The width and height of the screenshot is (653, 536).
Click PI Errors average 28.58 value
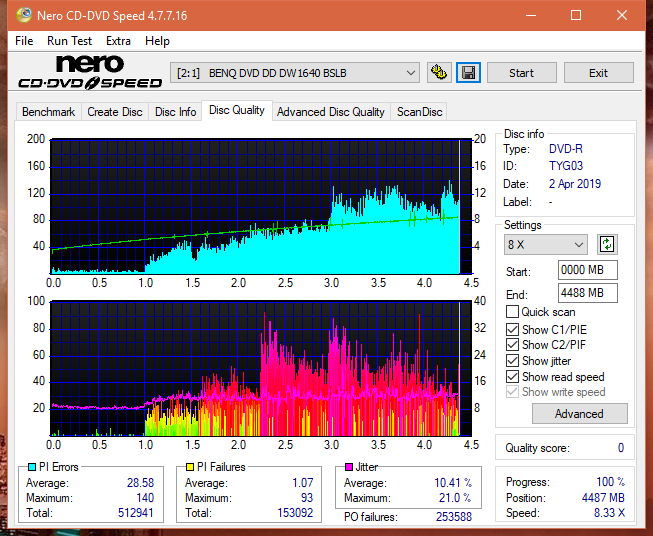[x=140, y=483]
